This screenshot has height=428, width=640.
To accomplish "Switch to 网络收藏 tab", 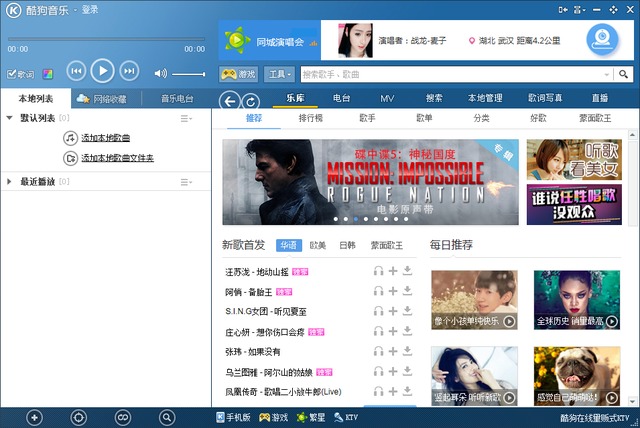I will point(102,98).
